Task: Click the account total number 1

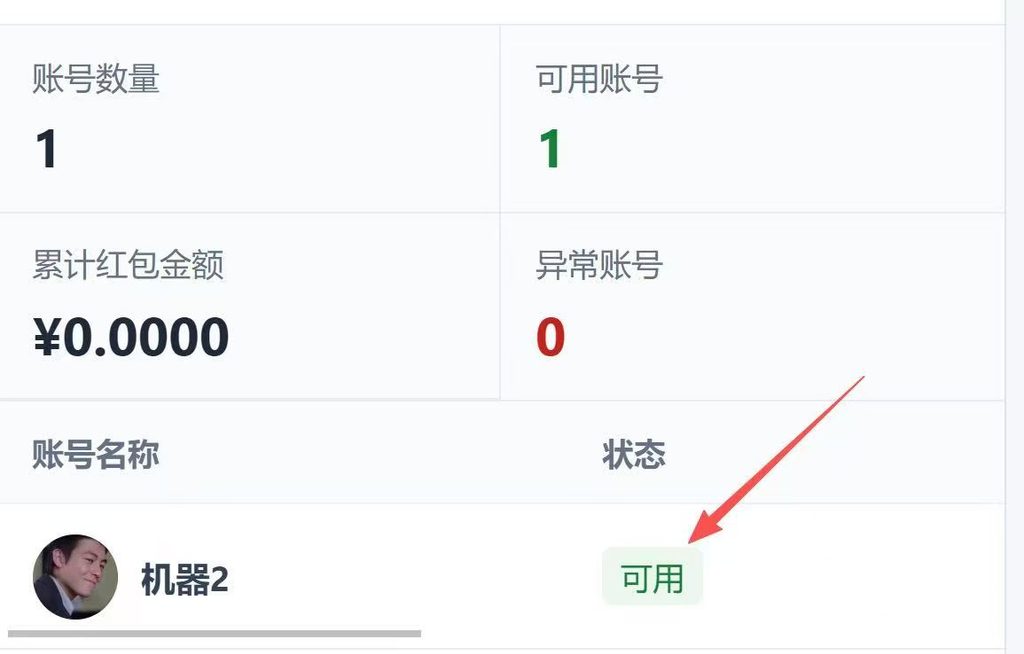Action: point(46,149)
